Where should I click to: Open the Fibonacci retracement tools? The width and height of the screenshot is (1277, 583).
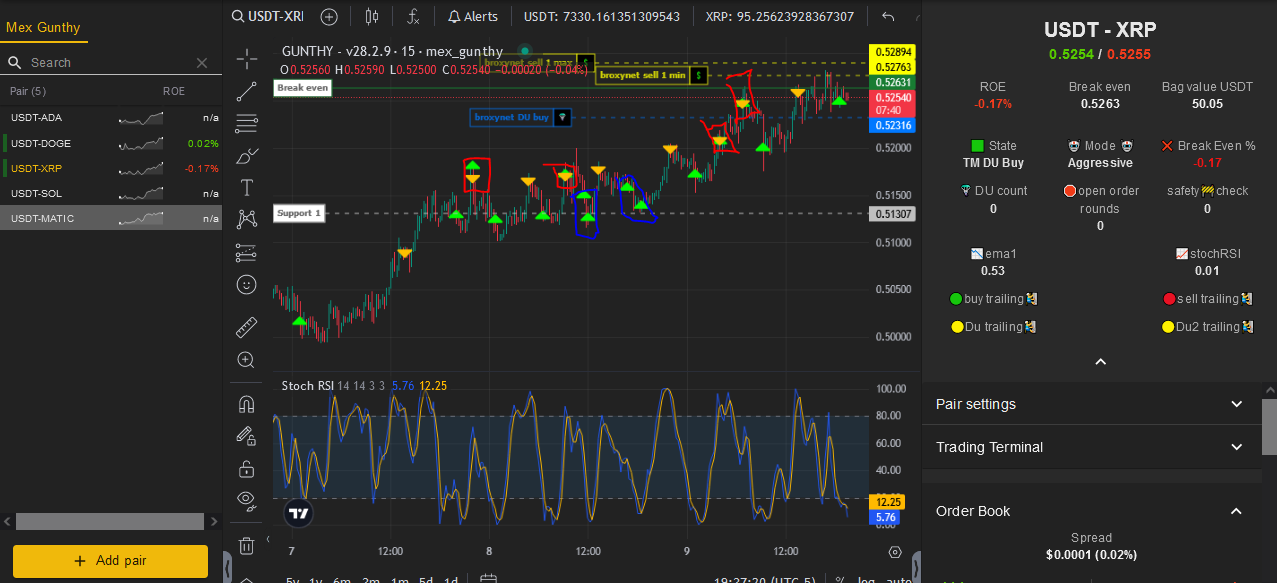(x=246, y=124)
